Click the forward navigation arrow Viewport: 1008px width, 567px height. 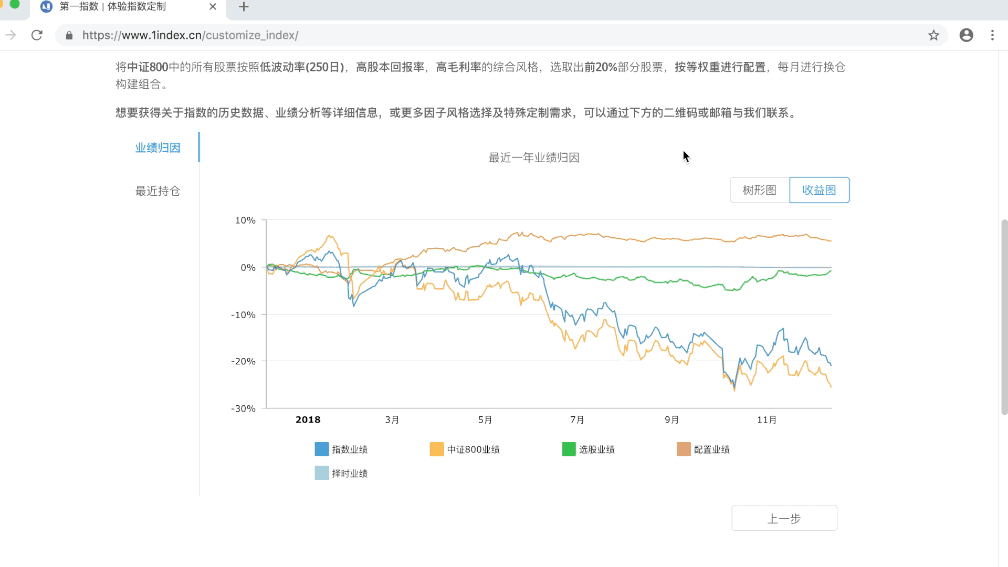click(x=10, y=35)
